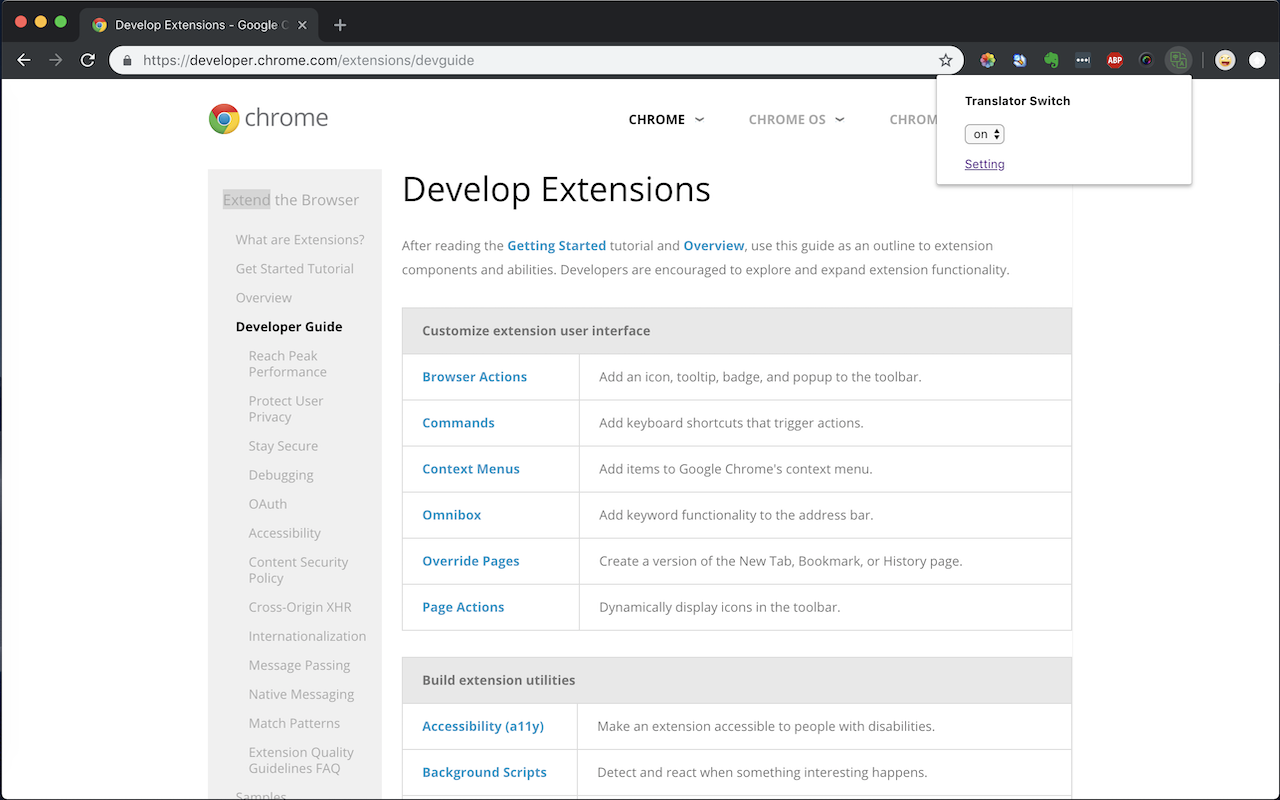Open the colorful pinwheel extension icon

click(988, 60)
